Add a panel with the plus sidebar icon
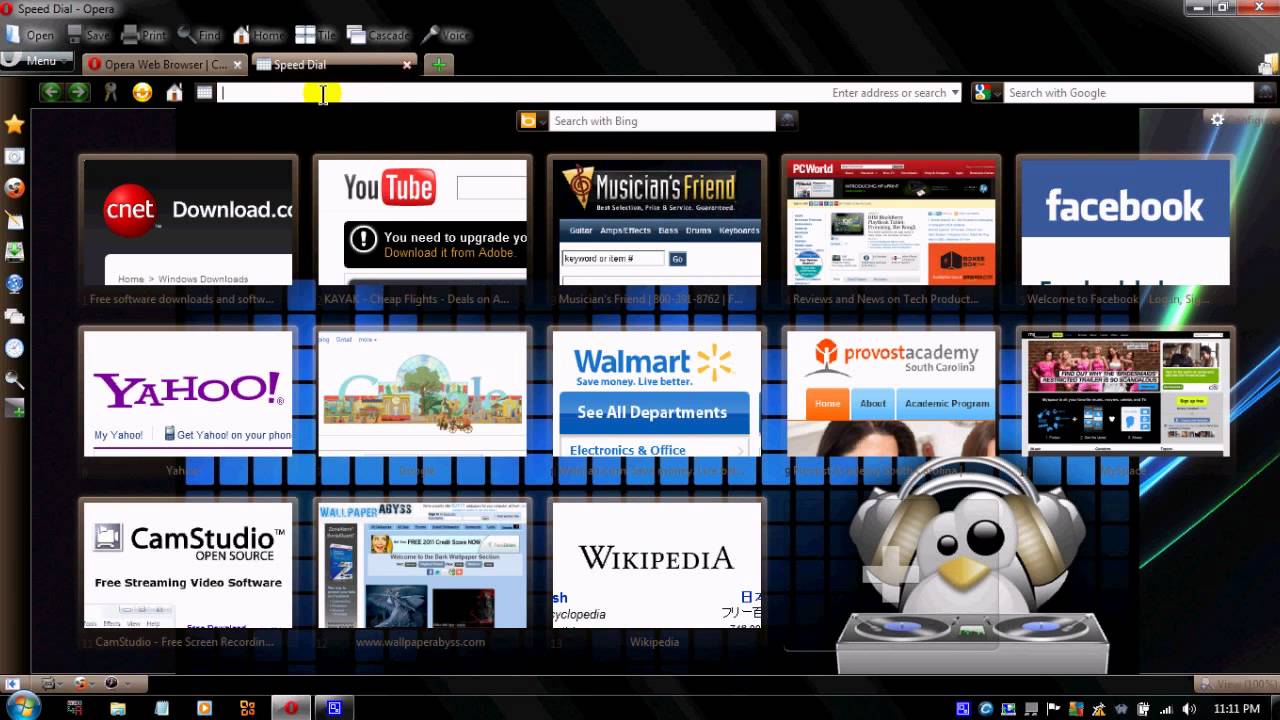Image resolution: width=1280 pixels, height=720 pixels. point(14,409)
